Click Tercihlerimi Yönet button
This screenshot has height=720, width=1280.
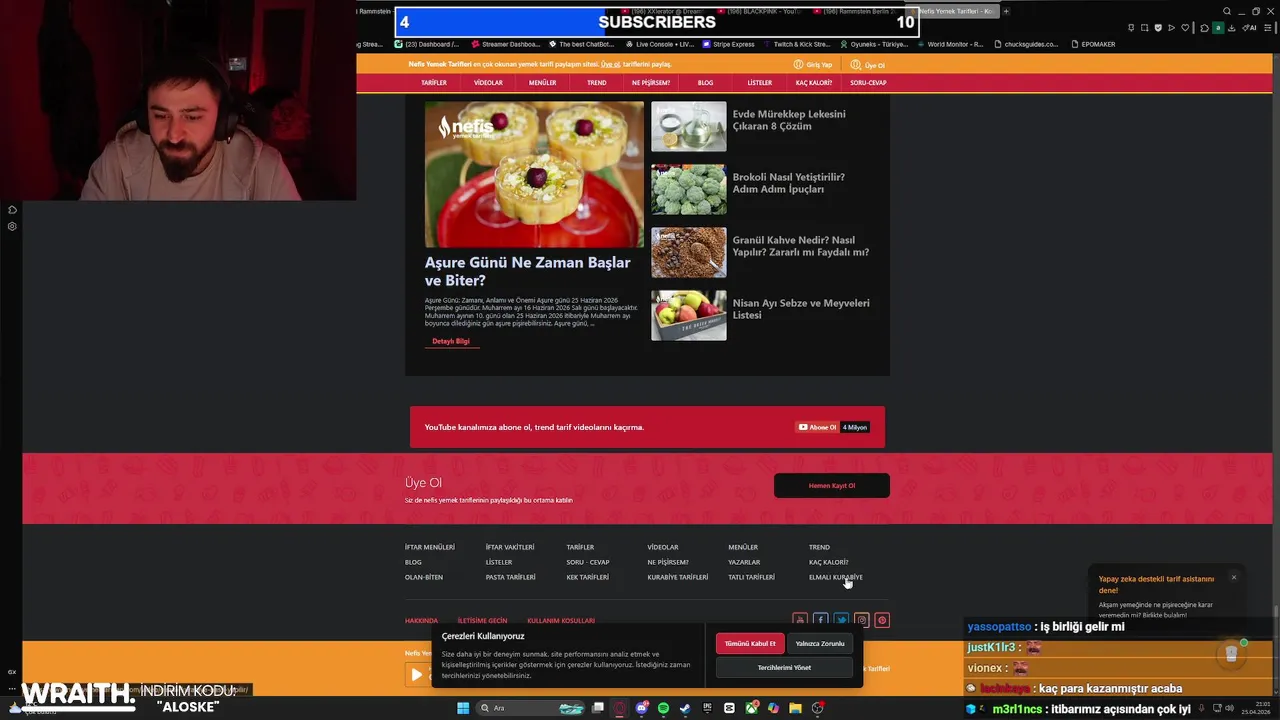pos(784,667)
